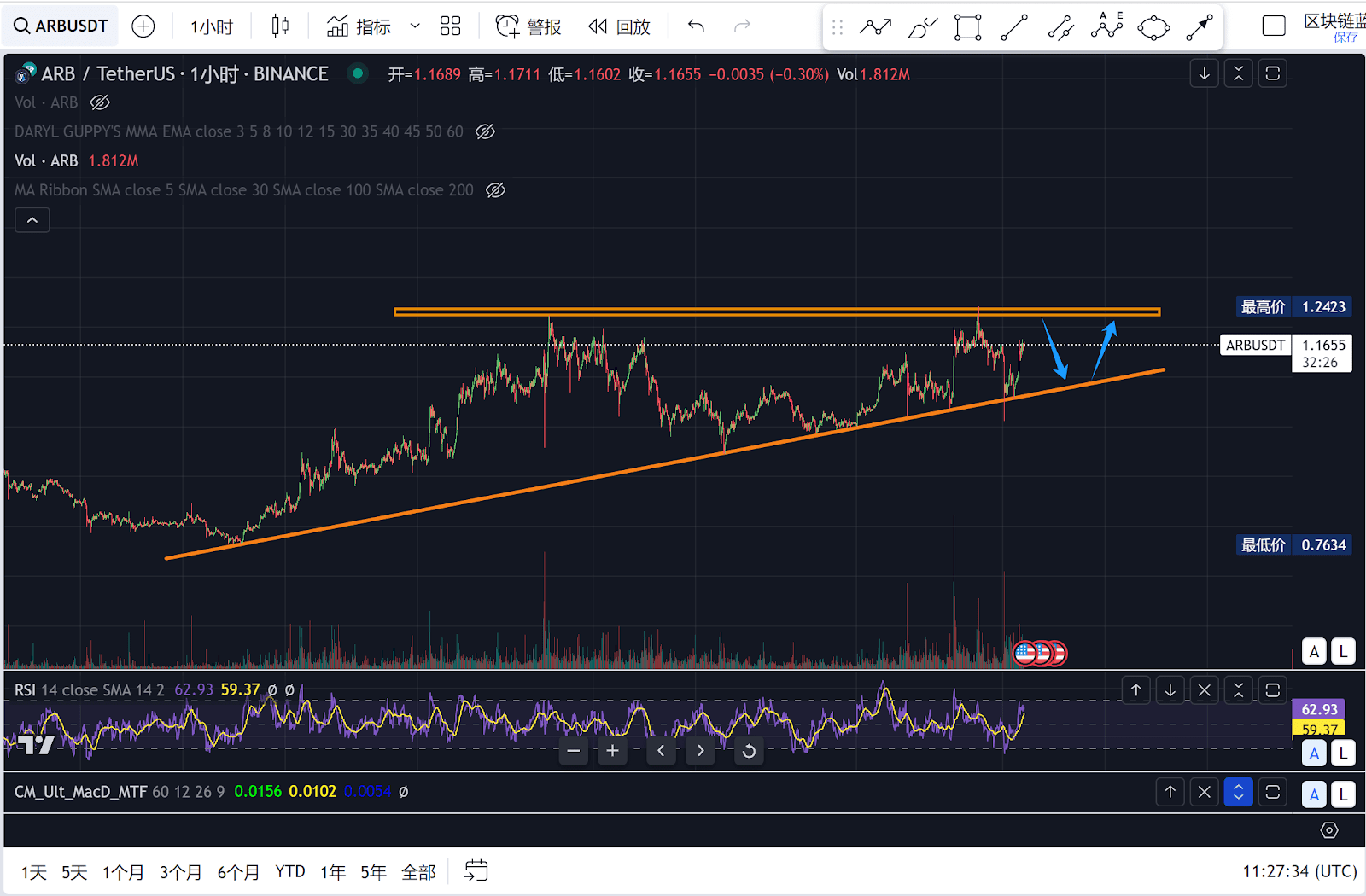Open the economic event flag markers
1366x896 pixels.
(x=1040, y=654)
